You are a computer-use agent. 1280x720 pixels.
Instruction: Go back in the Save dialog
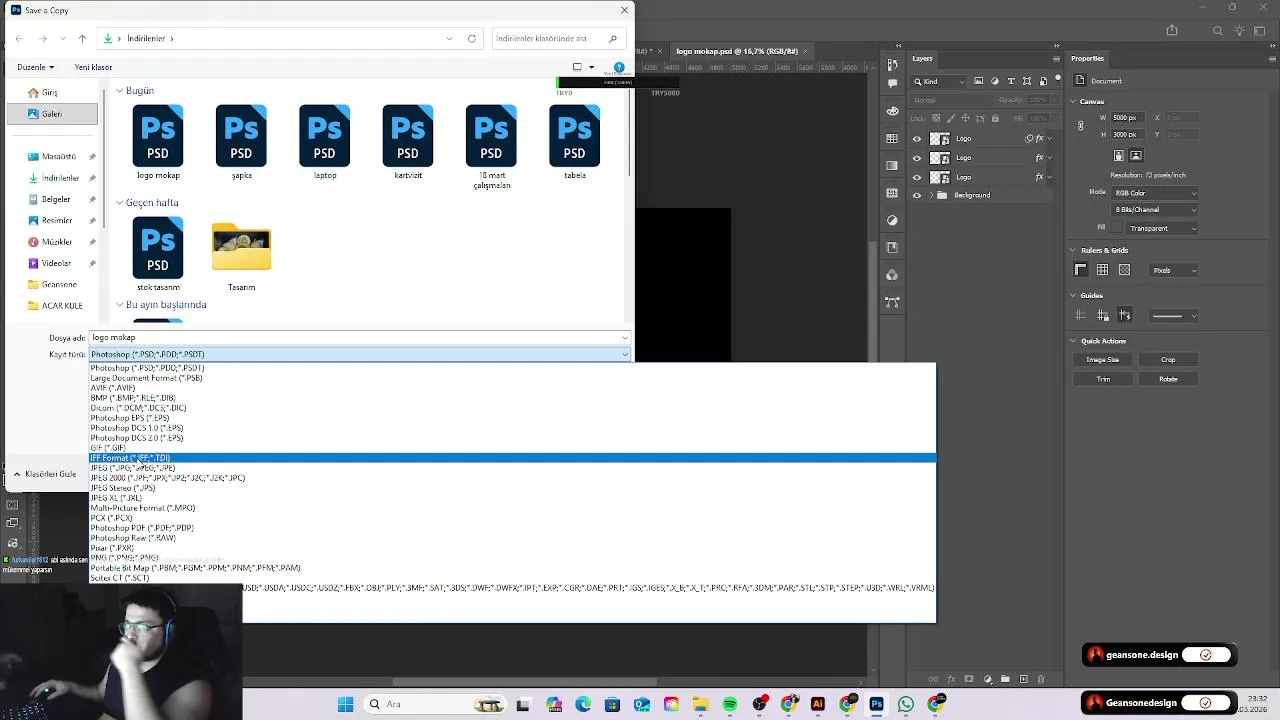(x=19, y=38)
